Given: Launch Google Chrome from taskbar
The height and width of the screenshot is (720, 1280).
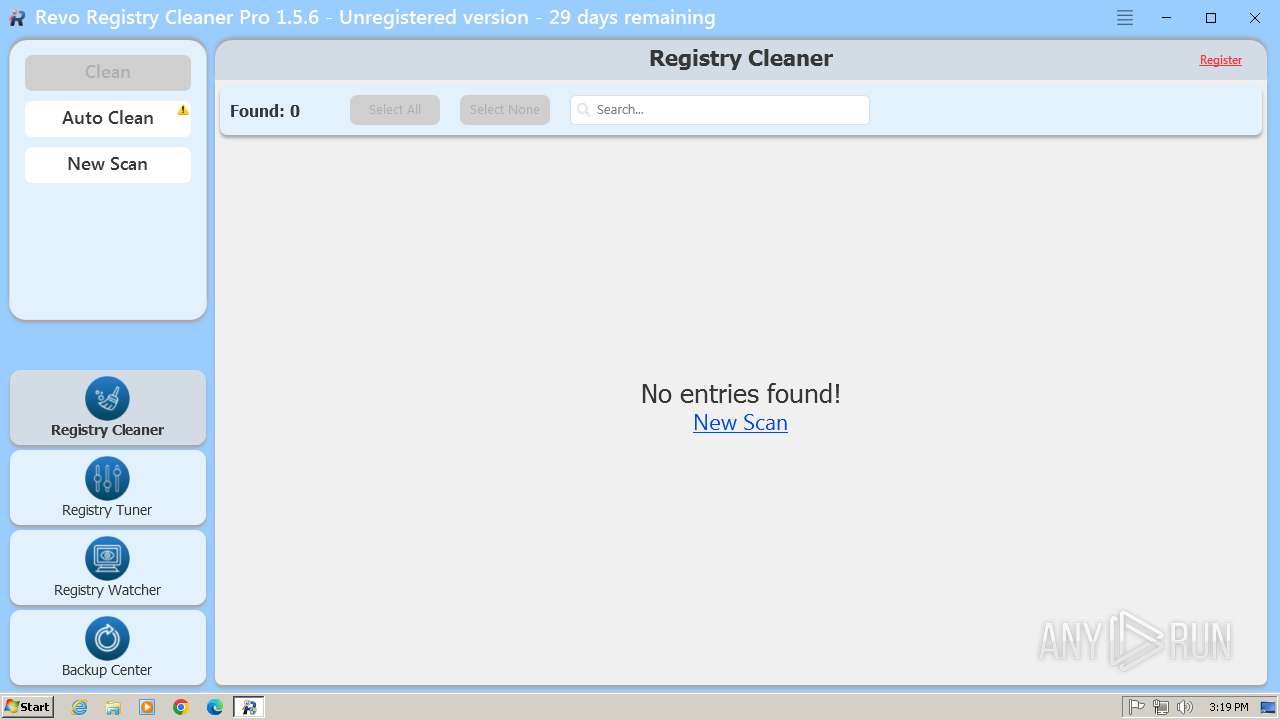Looking at the screenshot, I should pyautogui.click(x=181, y=707).
